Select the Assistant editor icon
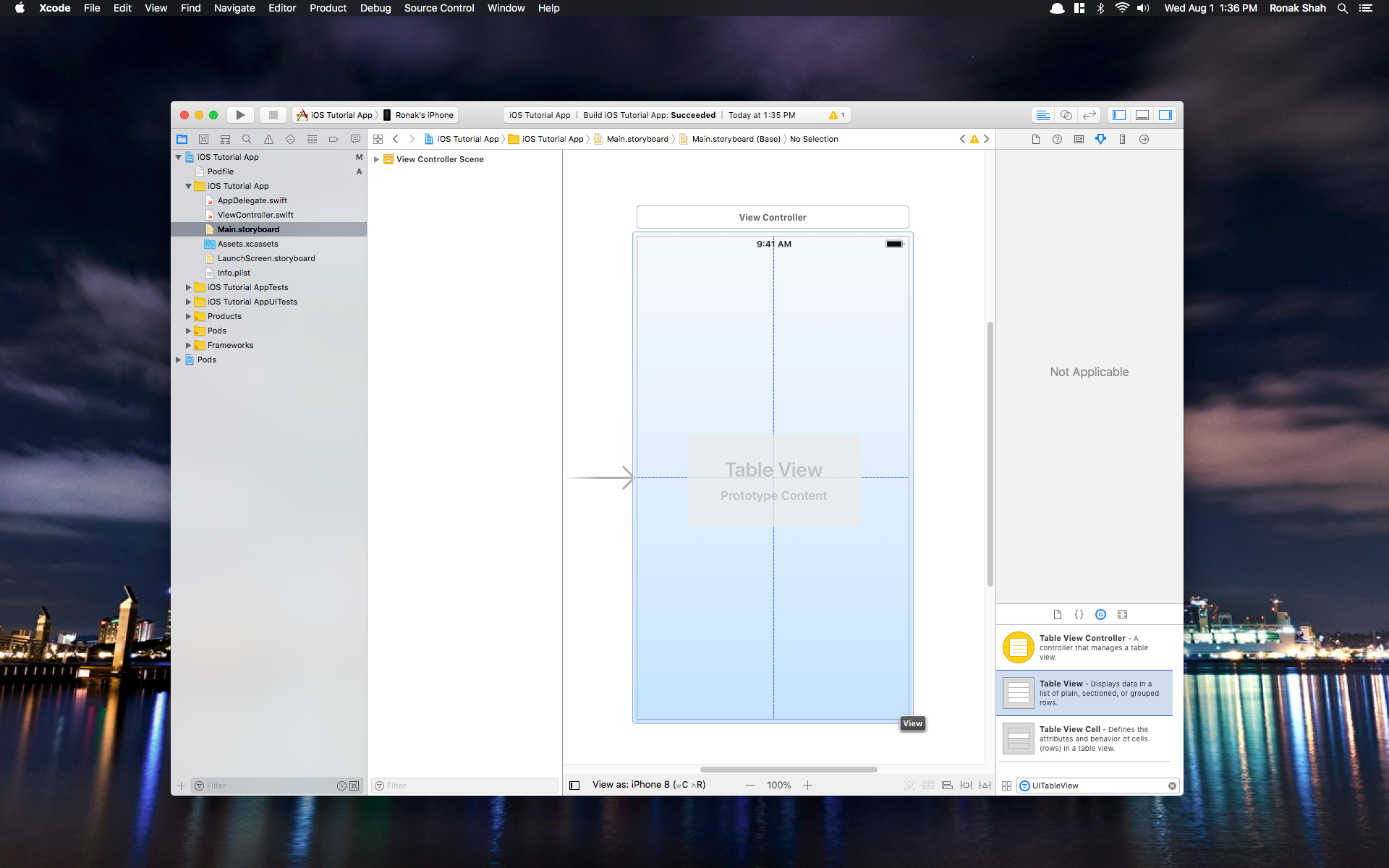Viewport: 1389px width, 868px height. pos(1066,115)
